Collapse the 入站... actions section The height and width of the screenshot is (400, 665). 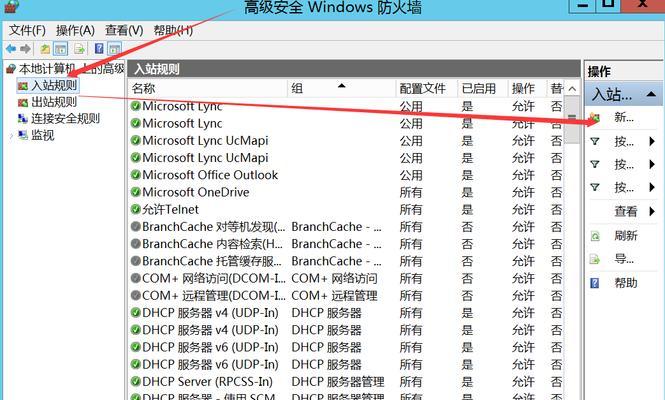651,95
